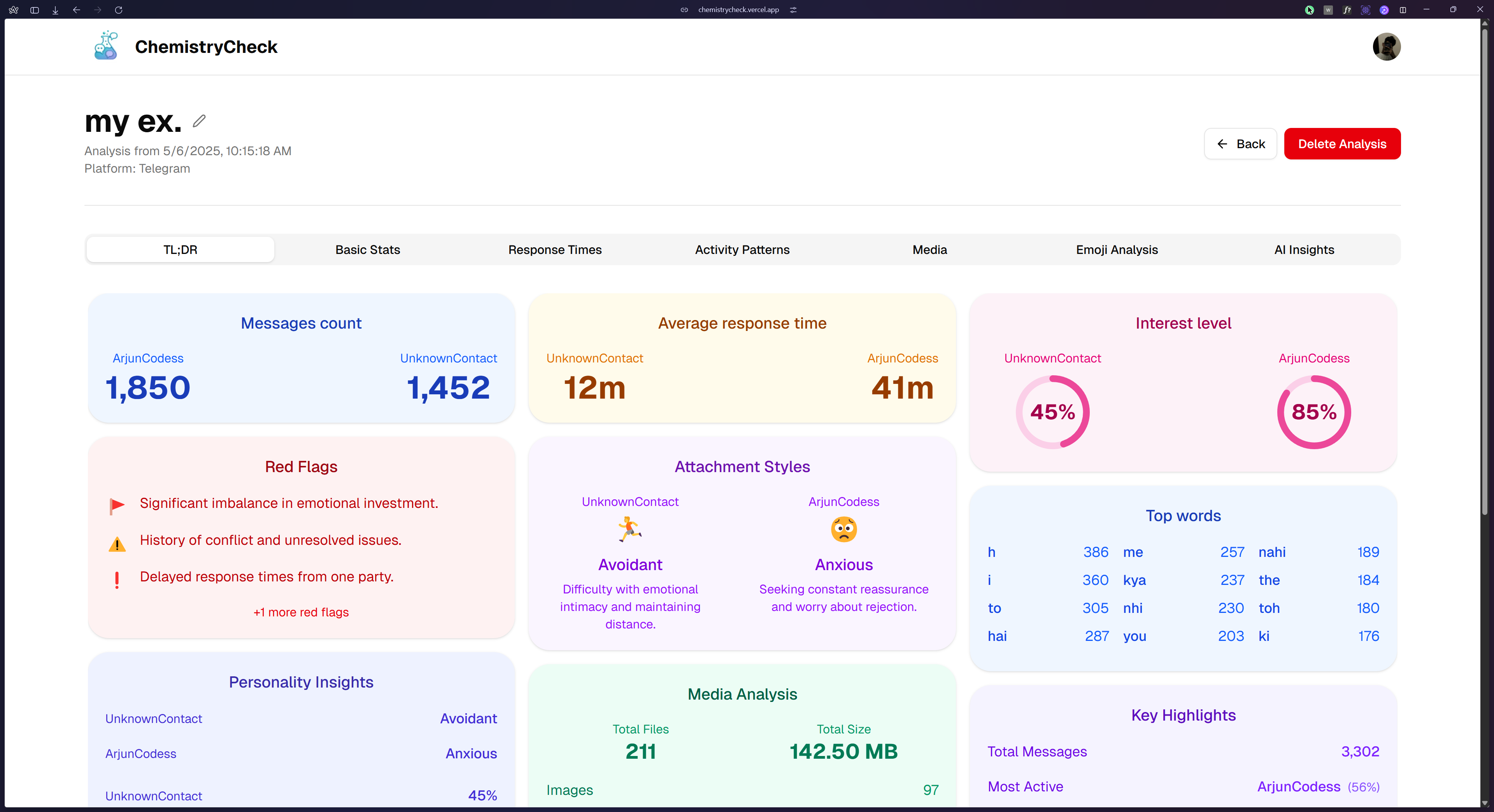Viewport: 1494px width, 812px height.
Task: Click the Back button
Action: click(1240, 144)
